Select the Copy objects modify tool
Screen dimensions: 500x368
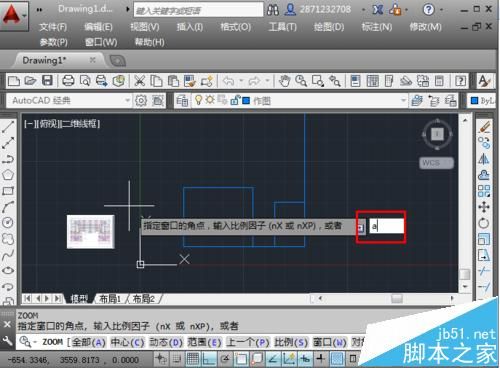484,143
